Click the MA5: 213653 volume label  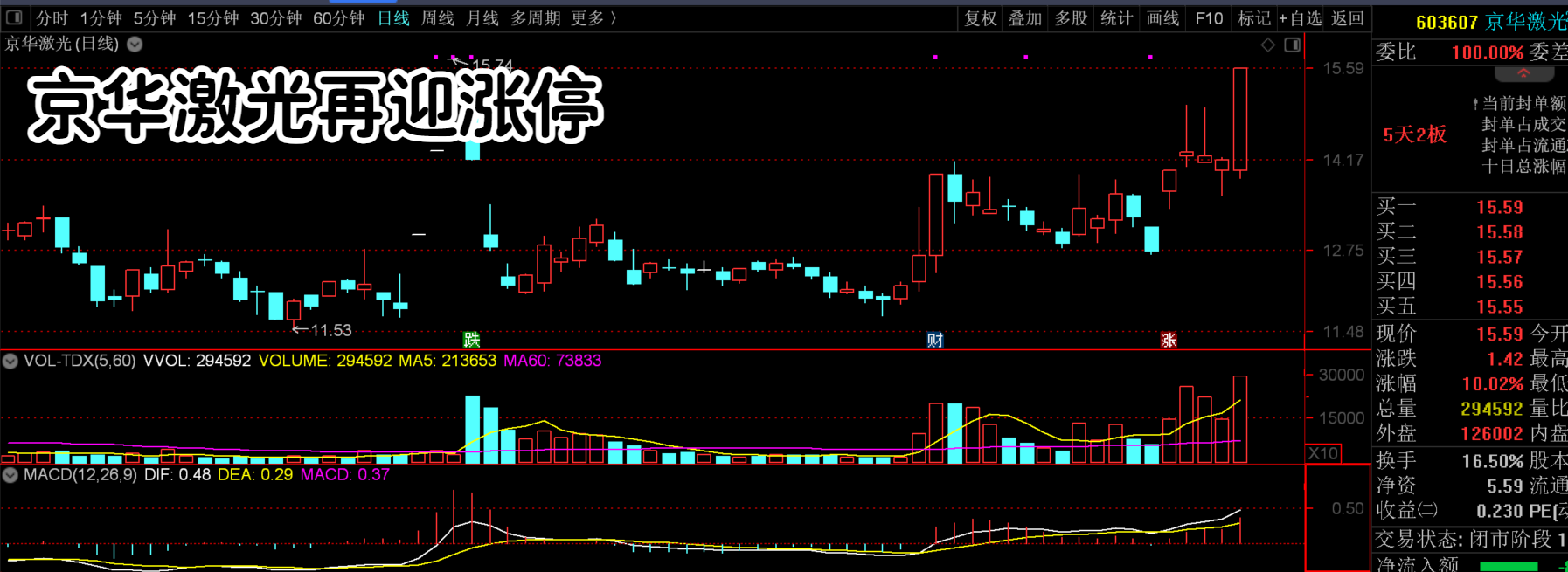[x=448, y=361]
